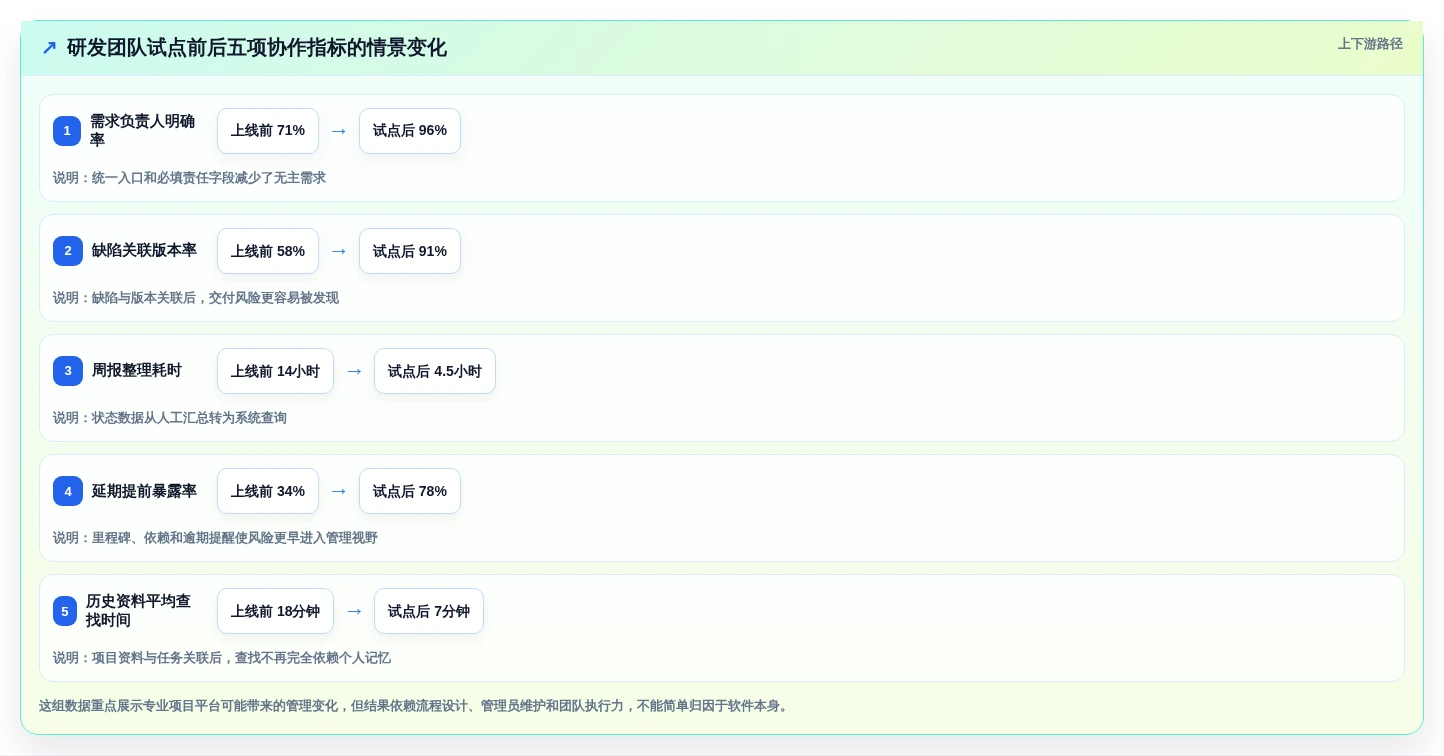Click the 上线前 58% chip
Viewport: 1444px width, 756px height.
click(268, 251)
